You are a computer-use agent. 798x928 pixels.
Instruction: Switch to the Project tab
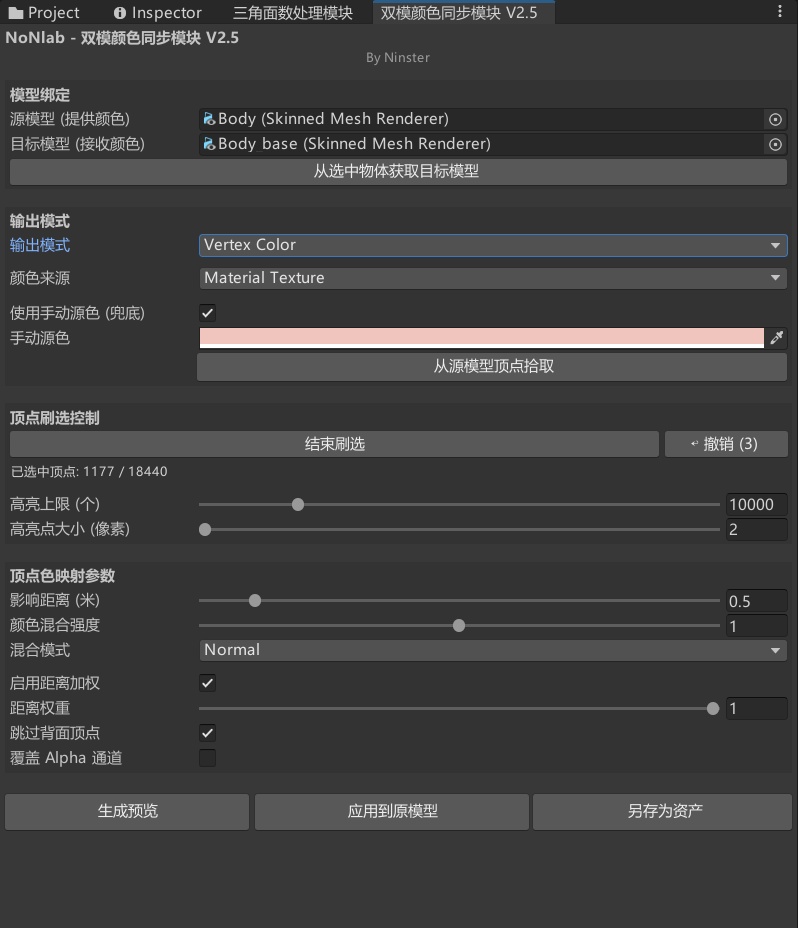(x=44, y=12)
